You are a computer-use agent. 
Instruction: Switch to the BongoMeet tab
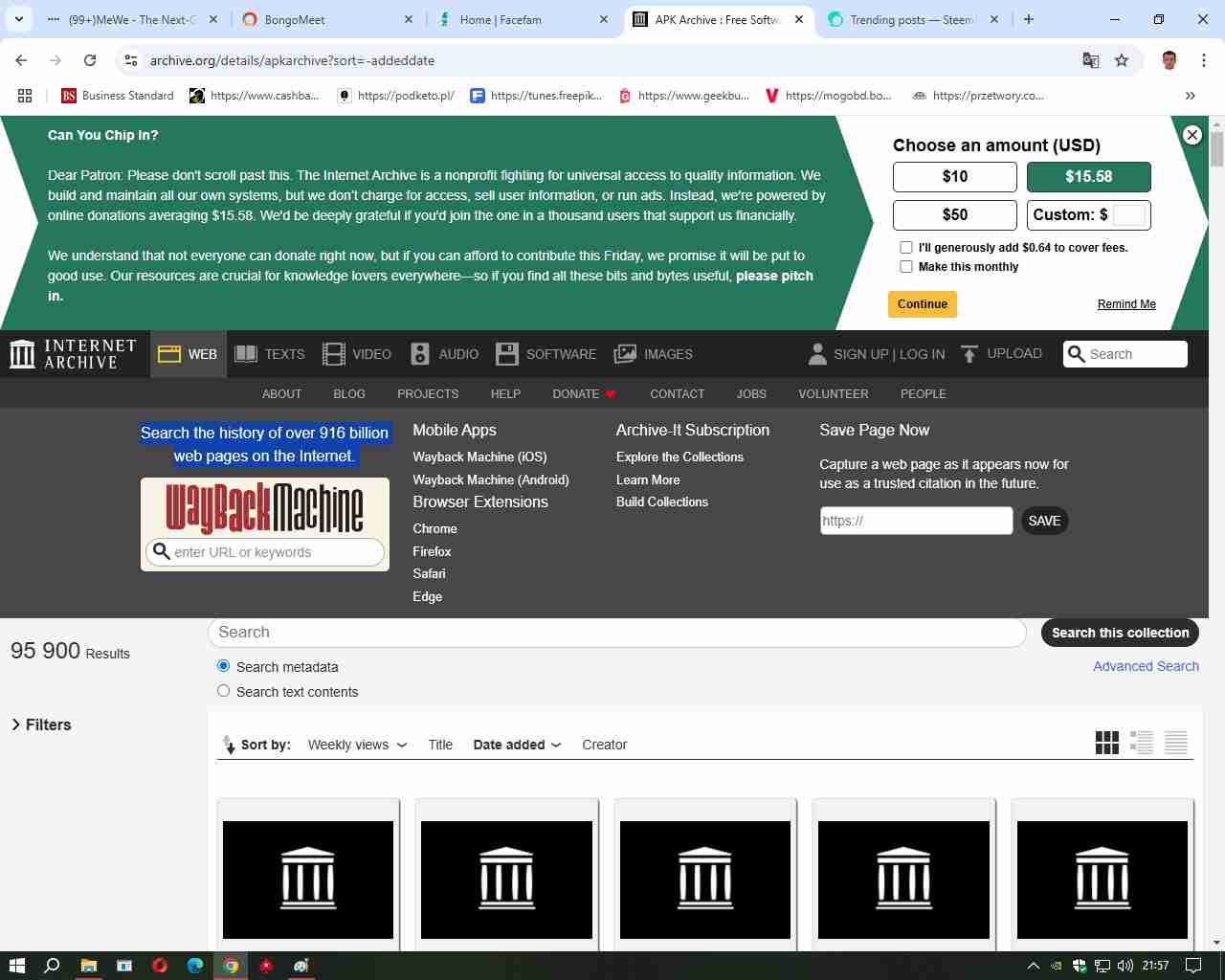pyautogui.click(x=326, y=19)
